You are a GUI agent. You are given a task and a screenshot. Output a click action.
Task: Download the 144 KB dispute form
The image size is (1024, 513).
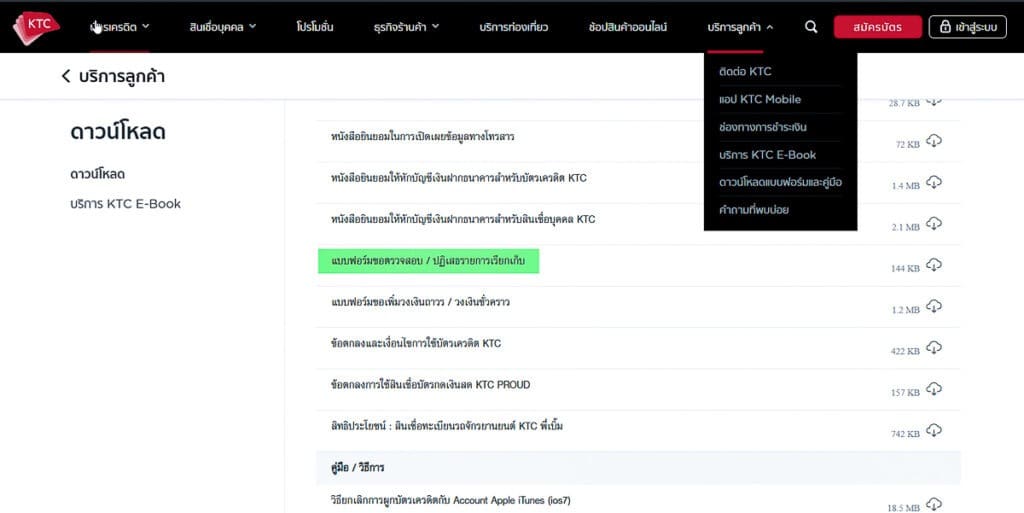coord(934,265)
